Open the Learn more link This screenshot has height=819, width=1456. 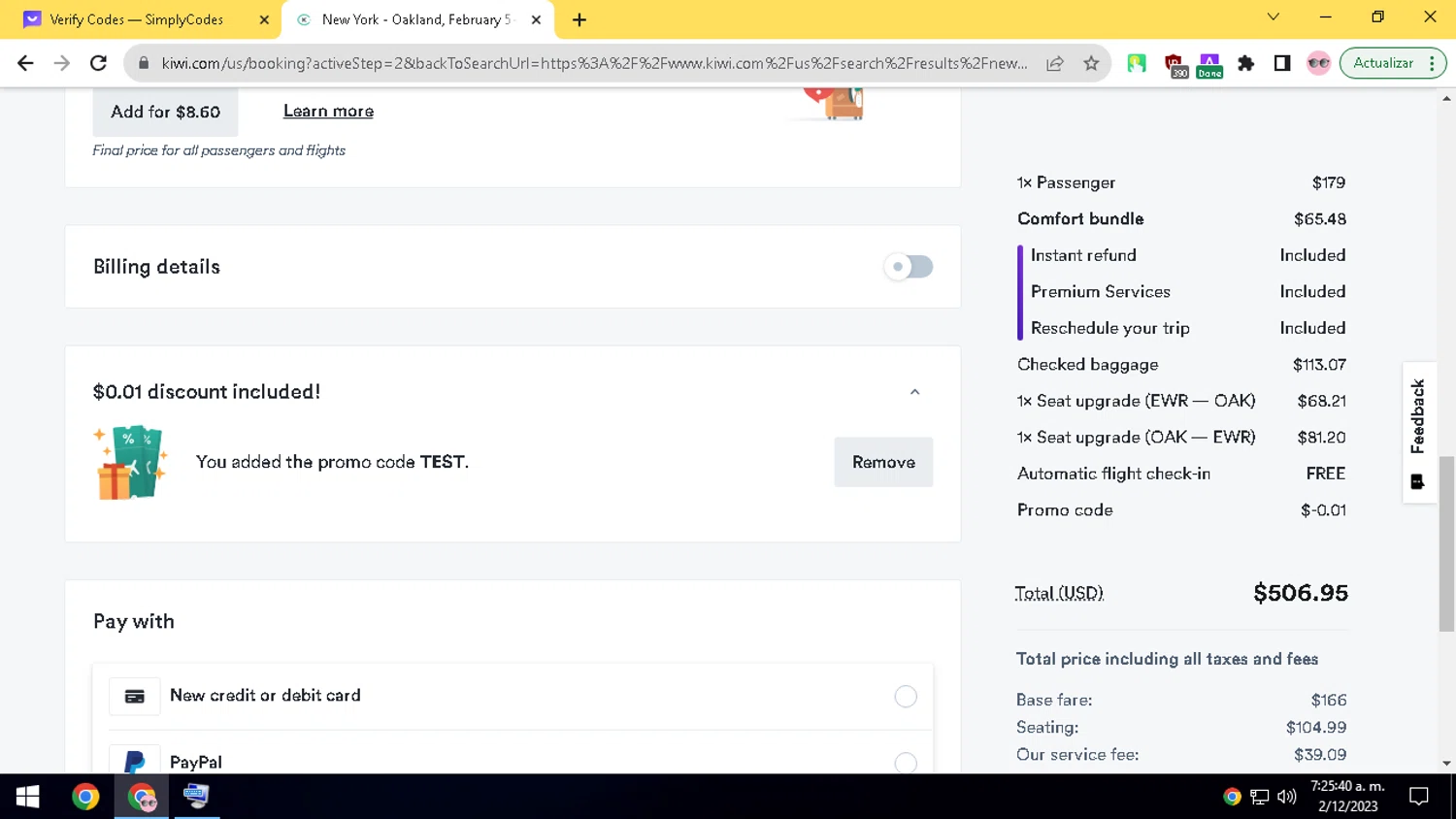[x=328, y=111]
